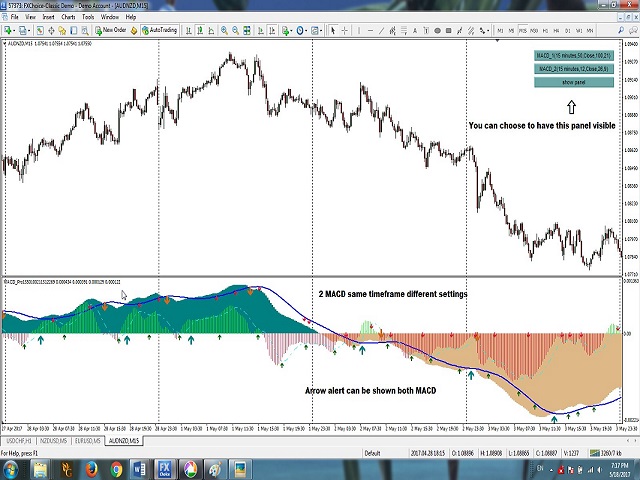Click the New Chart toolbar icon

pyautogui.click(x=8, y=30)
